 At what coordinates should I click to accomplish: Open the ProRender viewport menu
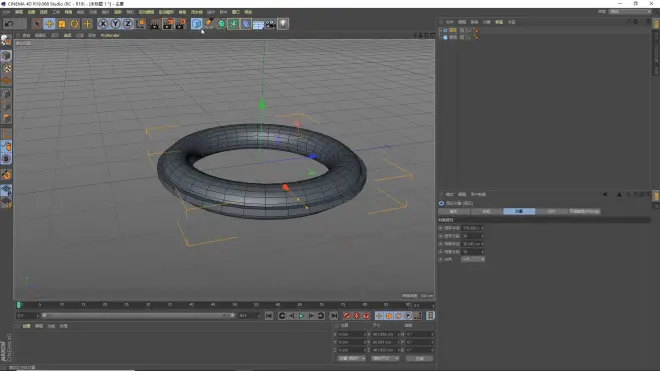click(110, 35)
